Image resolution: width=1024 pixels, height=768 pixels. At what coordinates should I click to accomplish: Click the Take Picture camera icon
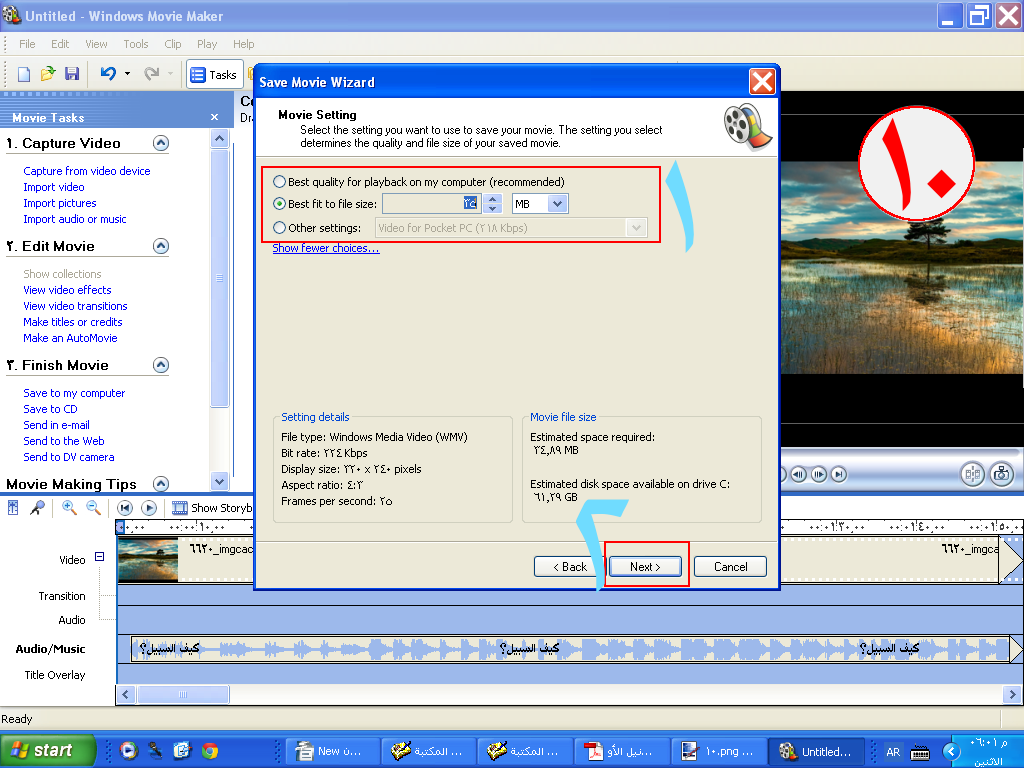pos(1002,474)
